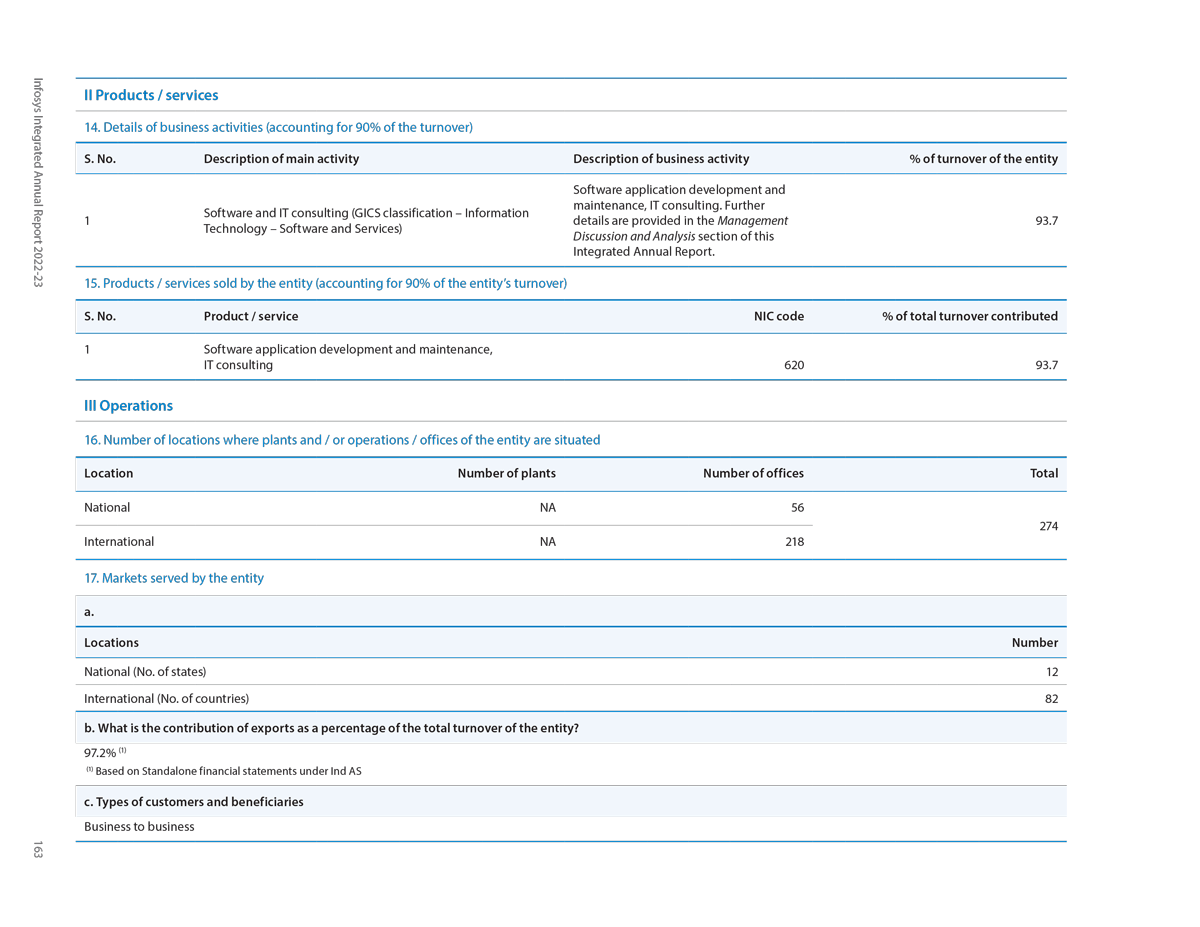
Task: Select the 'NIC code' column header
Action: [x=778, y=316]
